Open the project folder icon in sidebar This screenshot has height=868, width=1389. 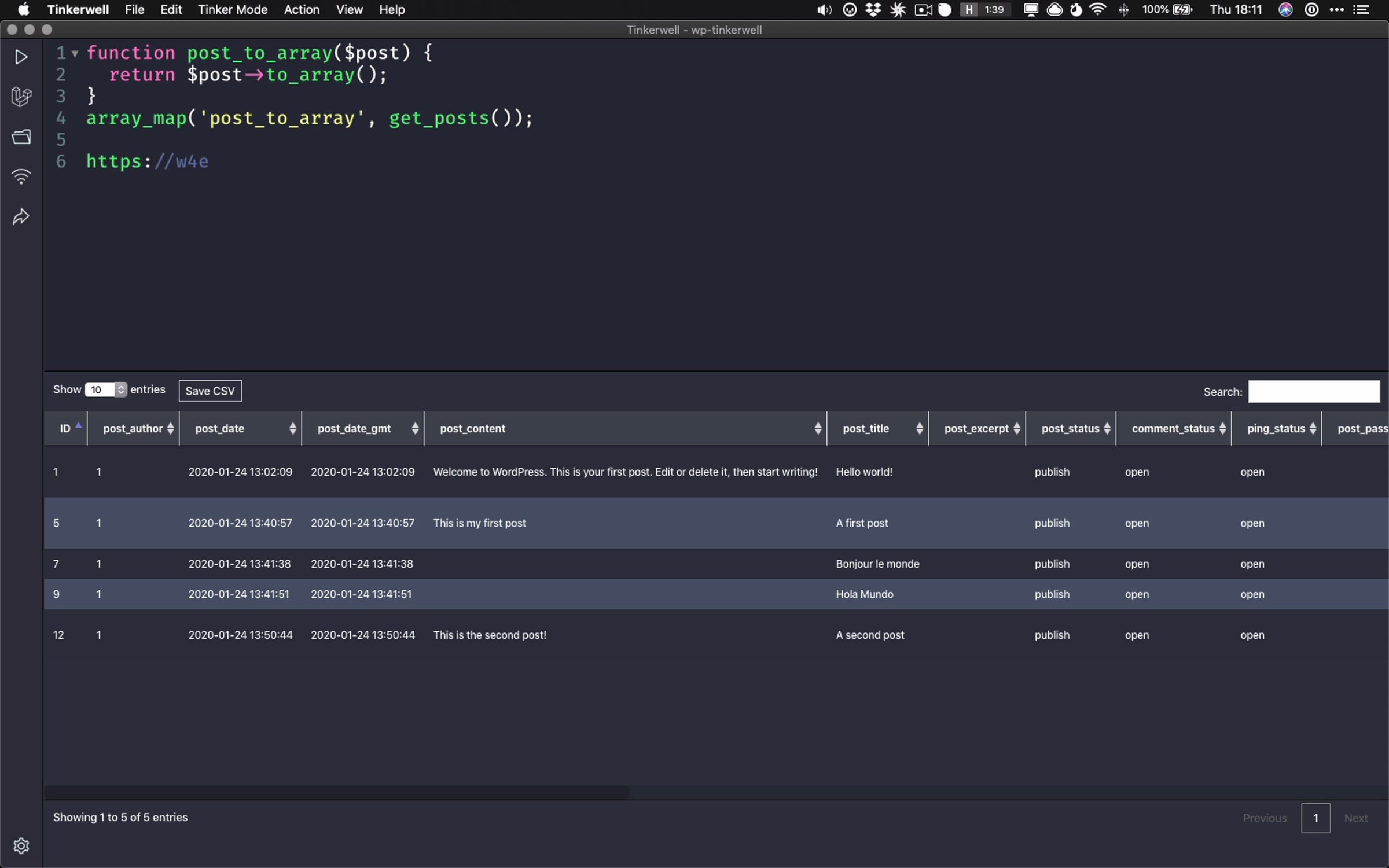click(21, 137)
